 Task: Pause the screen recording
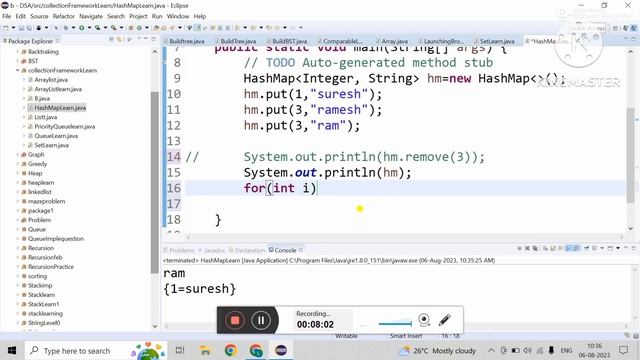(x=261, y=320)
